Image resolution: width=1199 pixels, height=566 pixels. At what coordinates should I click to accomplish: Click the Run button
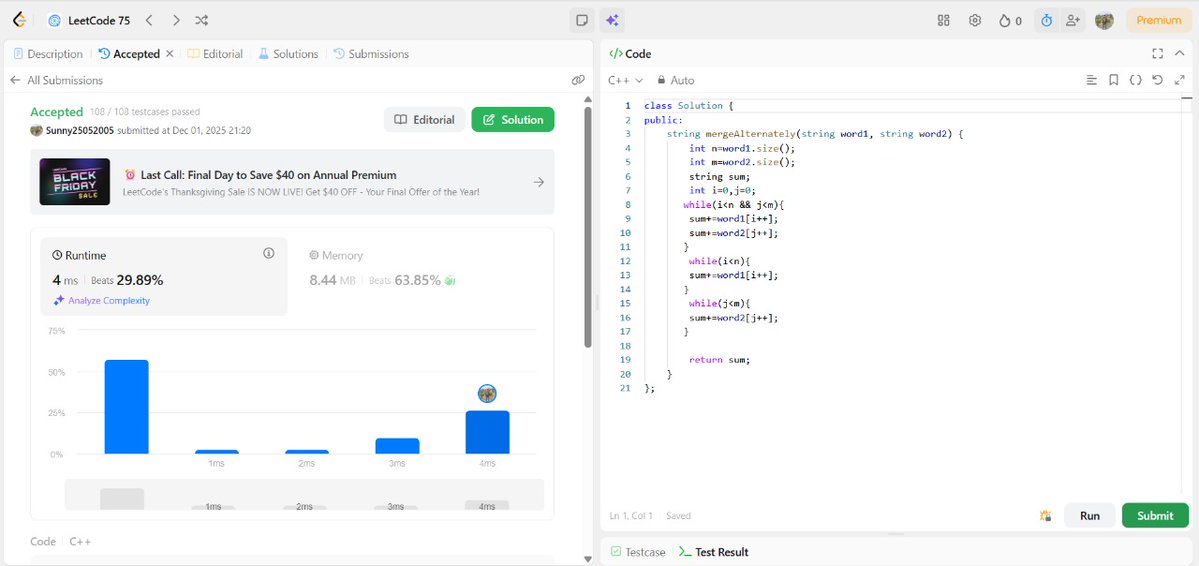[x=1090, y=516]
